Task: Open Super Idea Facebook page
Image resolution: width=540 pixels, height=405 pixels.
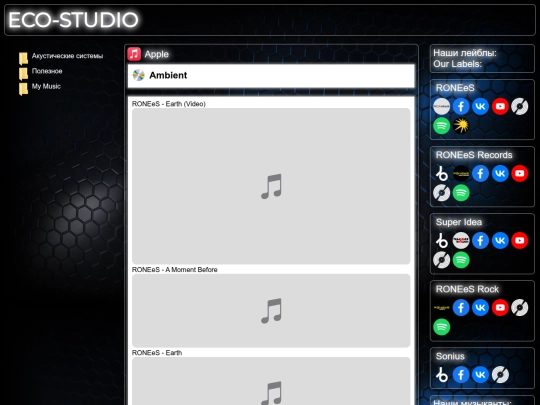Action: 480,240
